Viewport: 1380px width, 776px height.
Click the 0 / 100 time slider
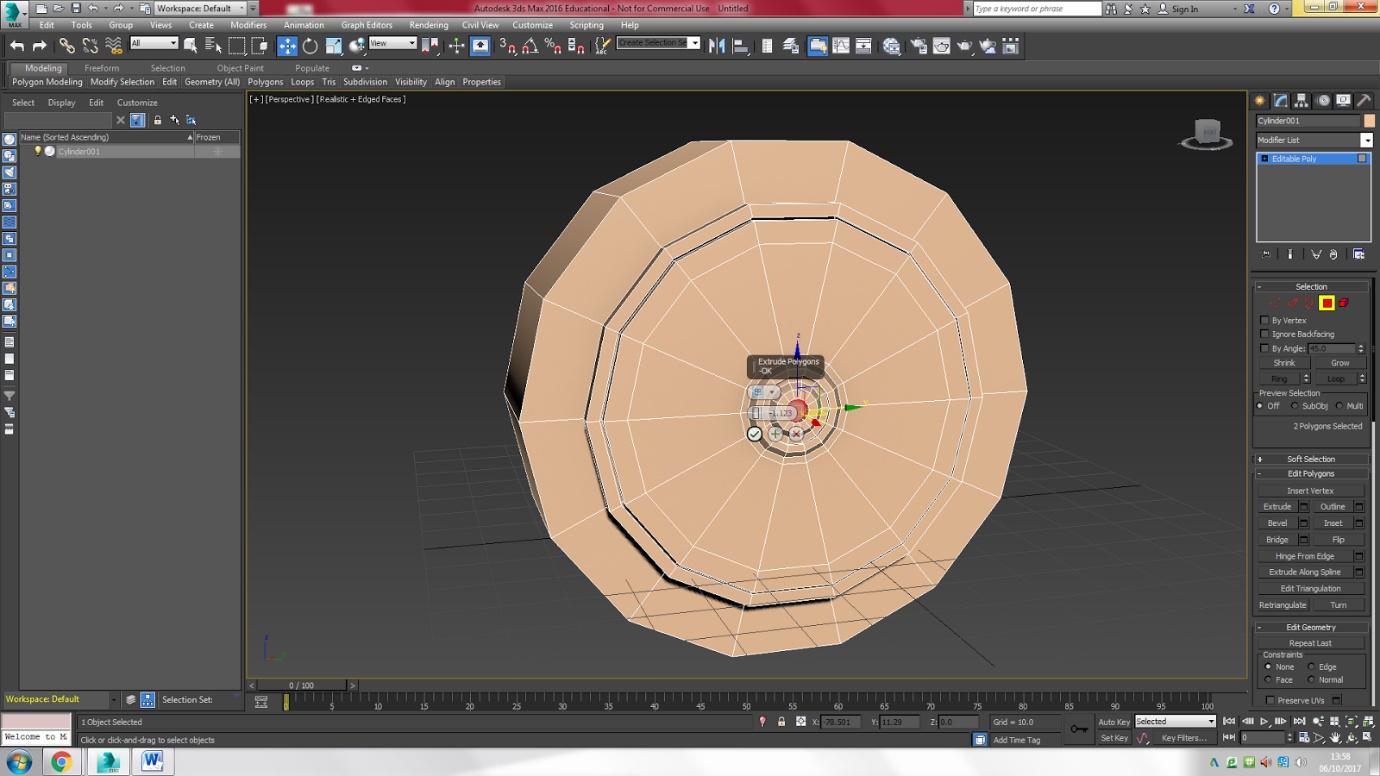(301, 685)
